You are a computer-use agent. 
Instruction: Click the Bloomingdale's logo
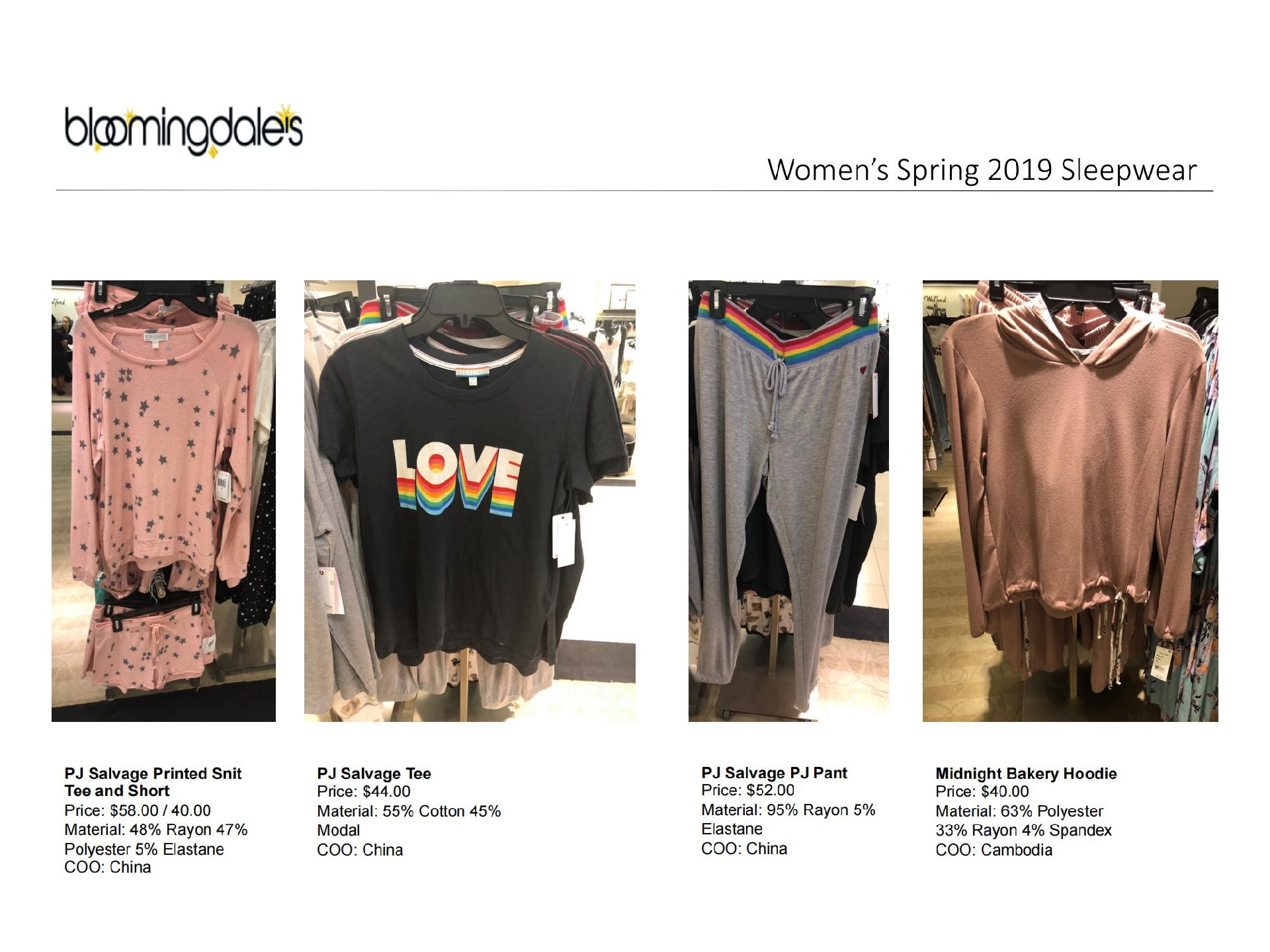tap(183, 130)
